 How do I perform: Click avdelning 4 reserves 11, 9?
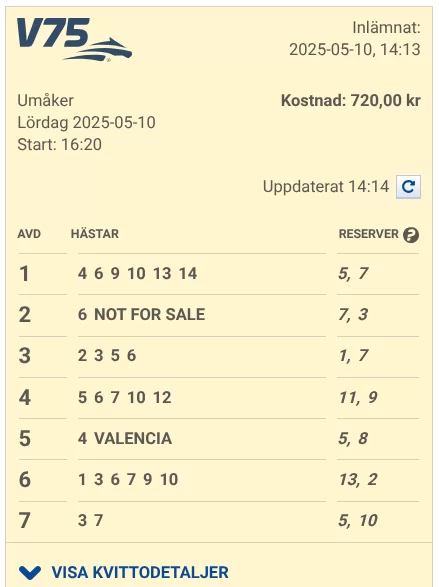[358, 398]
